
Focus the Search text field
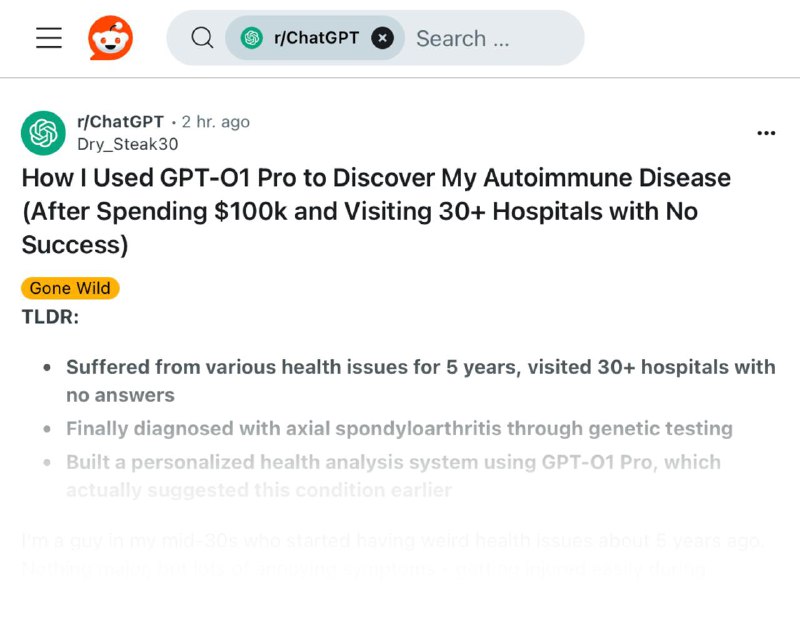tap(490, 38)
